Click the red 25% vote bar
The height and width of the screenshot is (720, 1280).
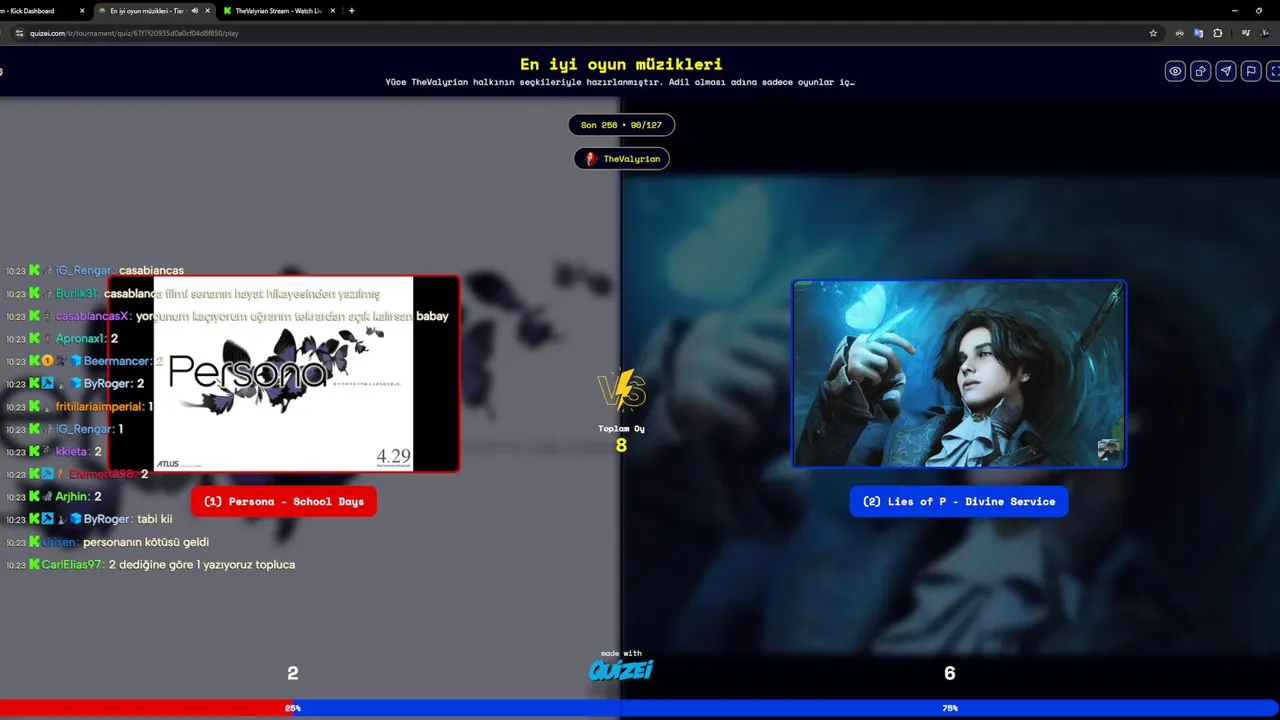coord(146,708)
